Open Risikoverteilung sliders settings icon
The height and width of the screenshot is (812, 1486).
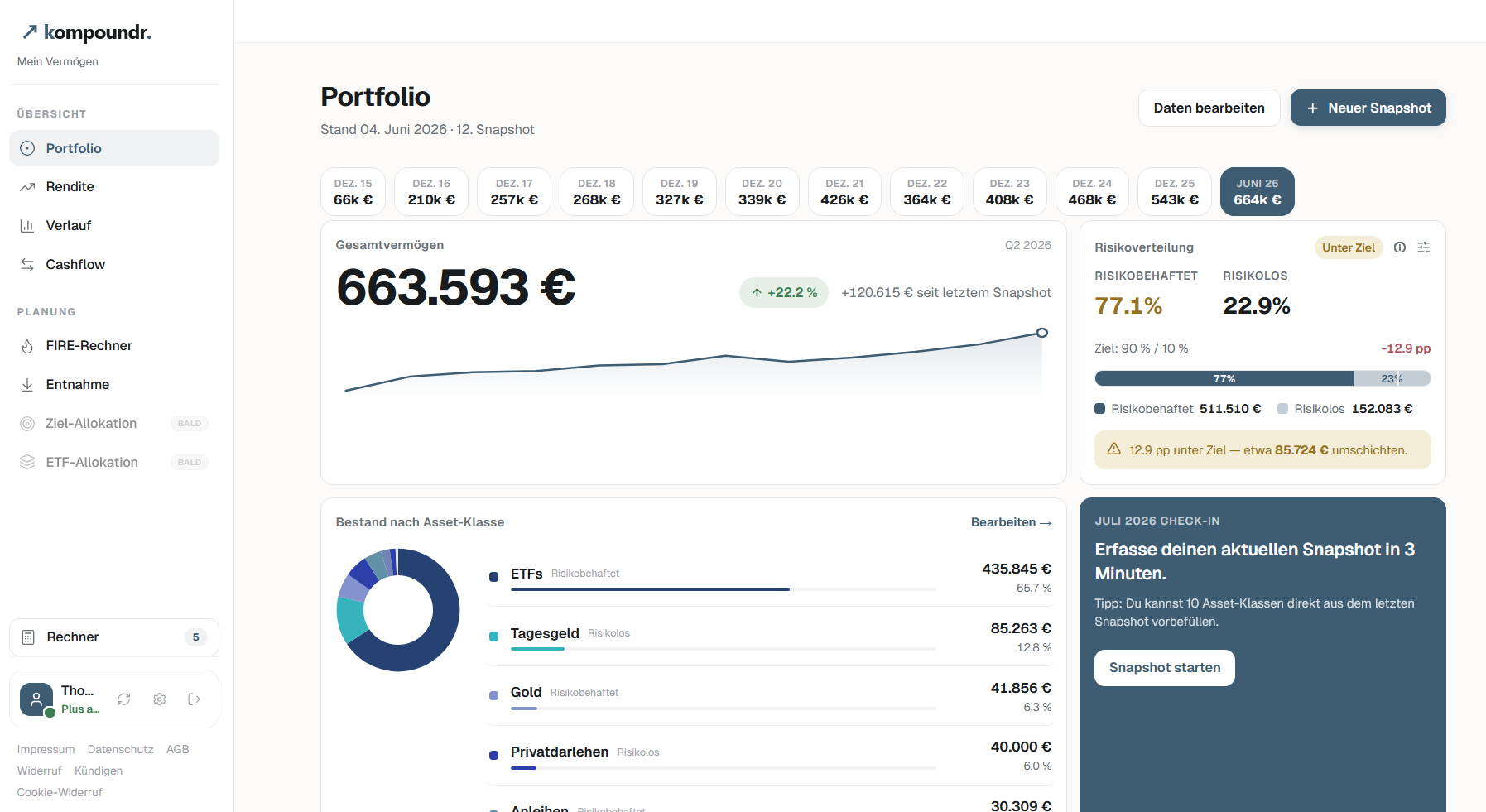(x=1424, y=247)
